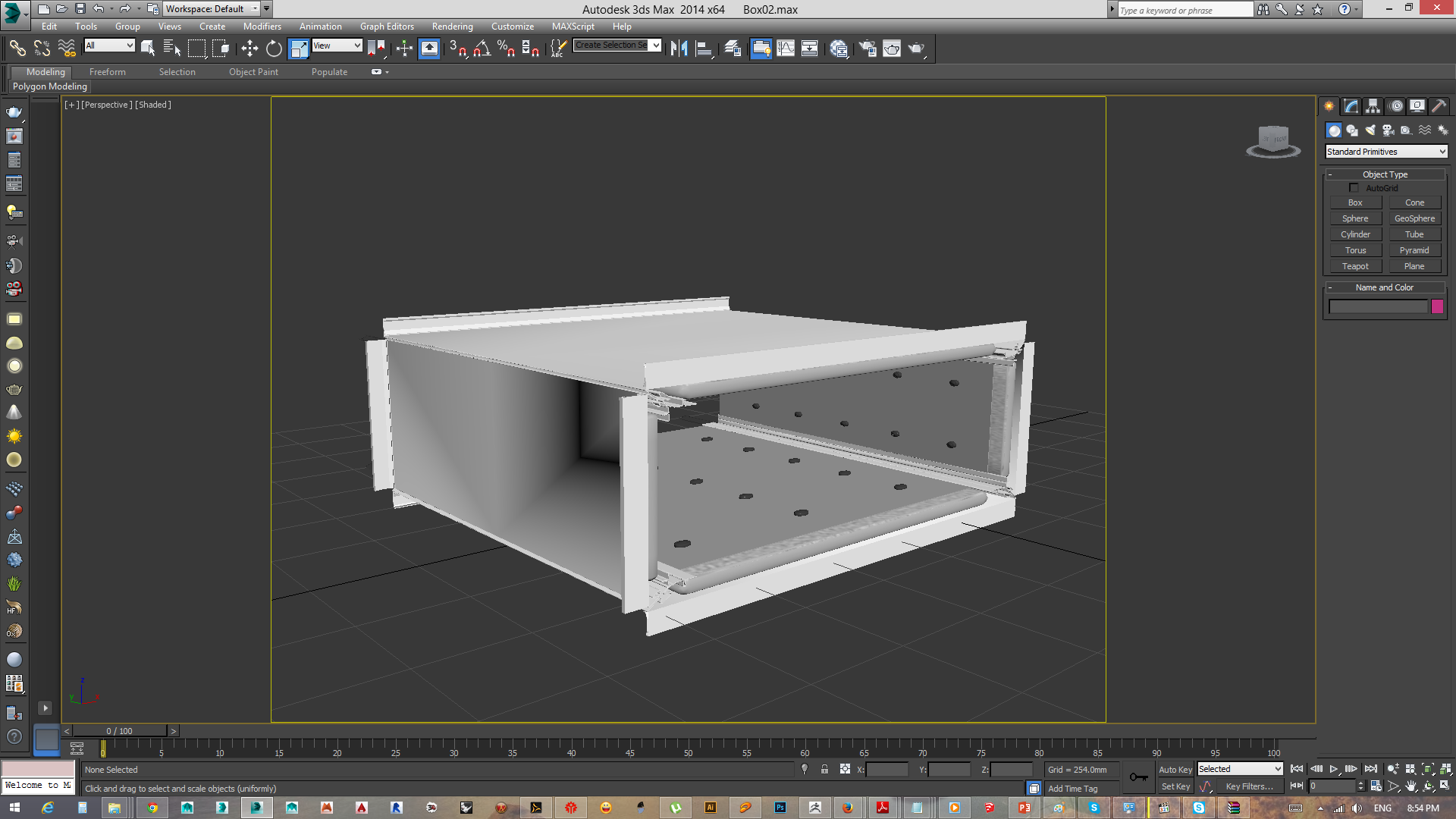Select the Move transform tool

249,49
